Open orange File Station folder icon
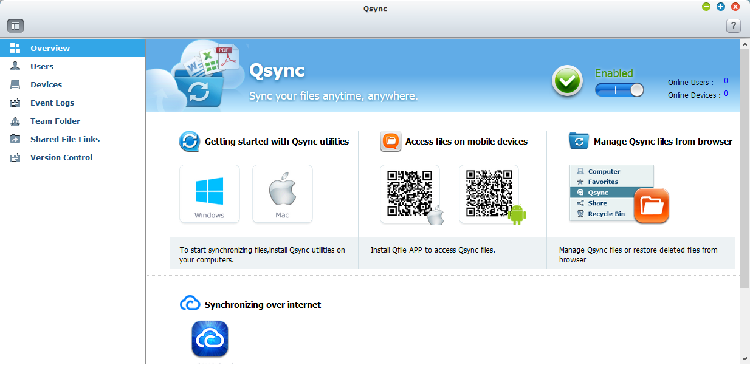Image resolution: width=750 pixels, height=365 pixels. coord(651,206)
